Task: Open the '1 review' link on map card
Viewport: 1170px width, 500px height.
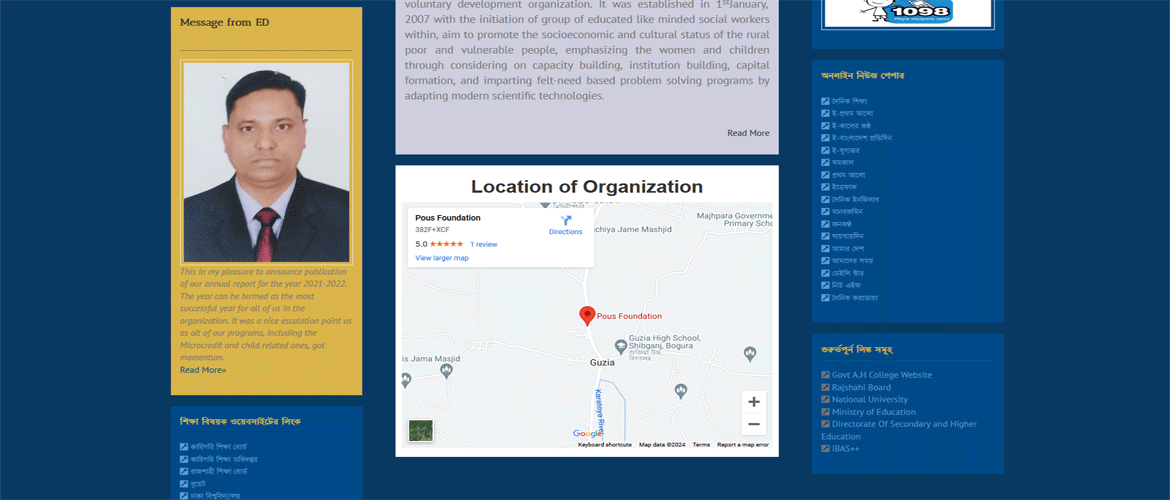Action: [484, 244]
